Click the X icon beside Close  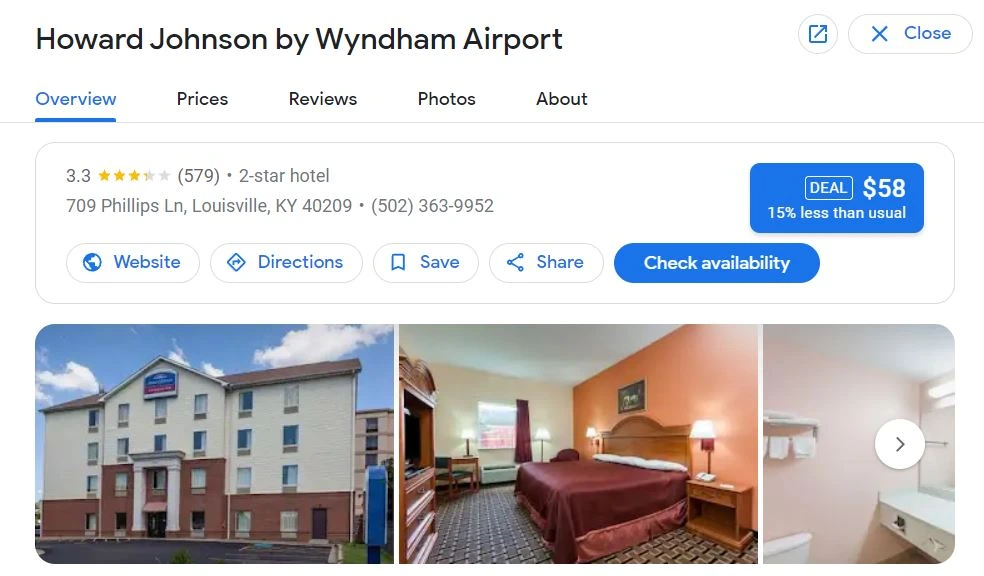[880, 34]
